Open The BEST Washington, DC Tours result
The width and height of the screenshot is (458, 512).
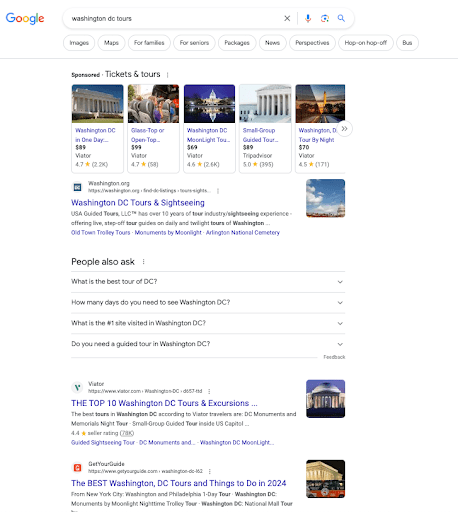click(x=179, y=483)
